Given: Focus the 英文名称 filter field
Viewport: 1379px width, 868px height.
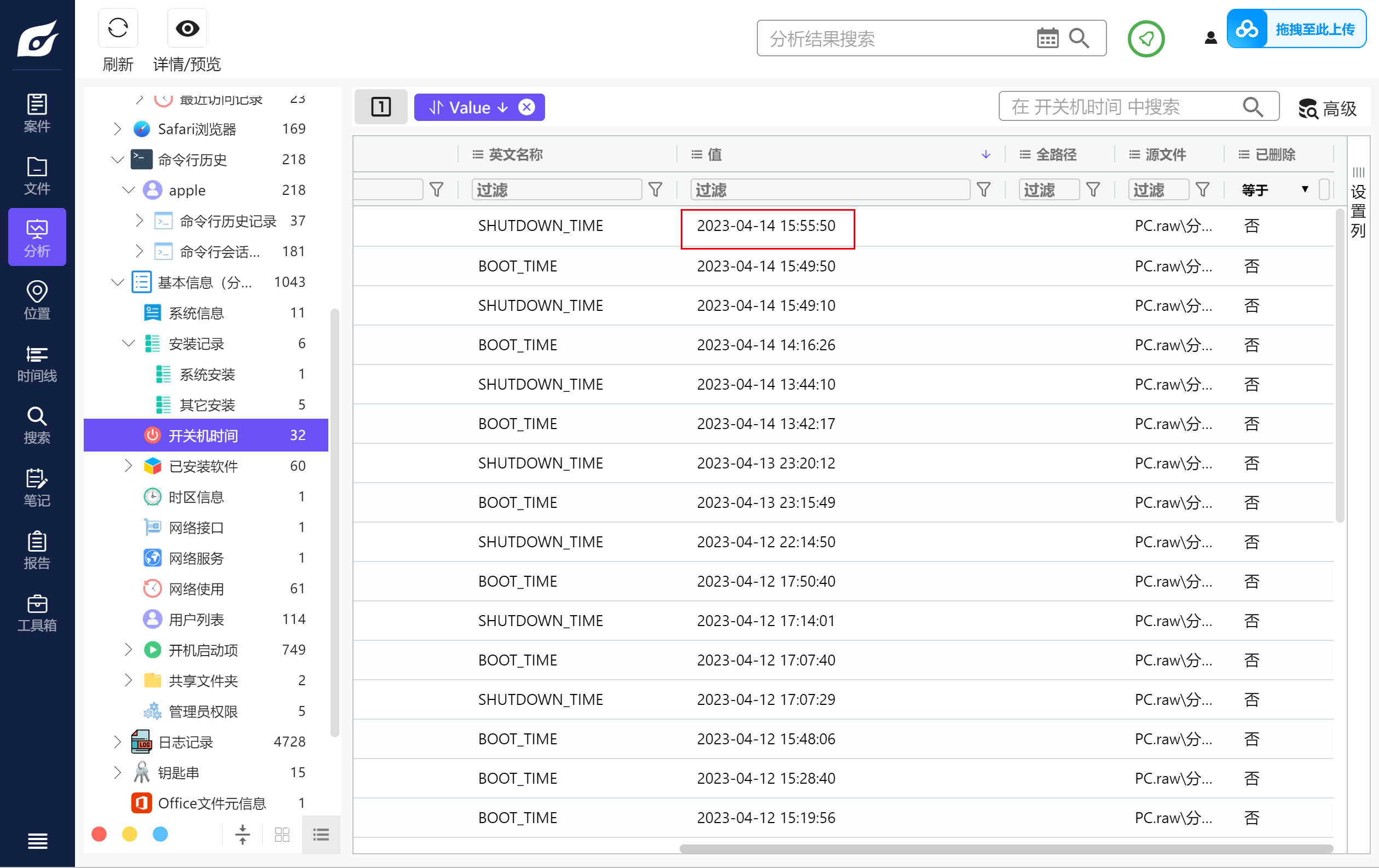Looking at the screenshot, I should point(556,189).
